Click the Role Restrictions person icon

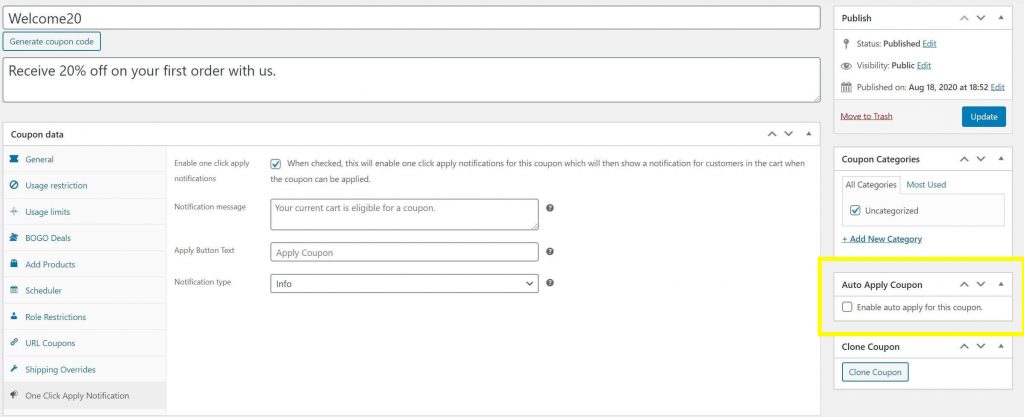pos(14,317)
